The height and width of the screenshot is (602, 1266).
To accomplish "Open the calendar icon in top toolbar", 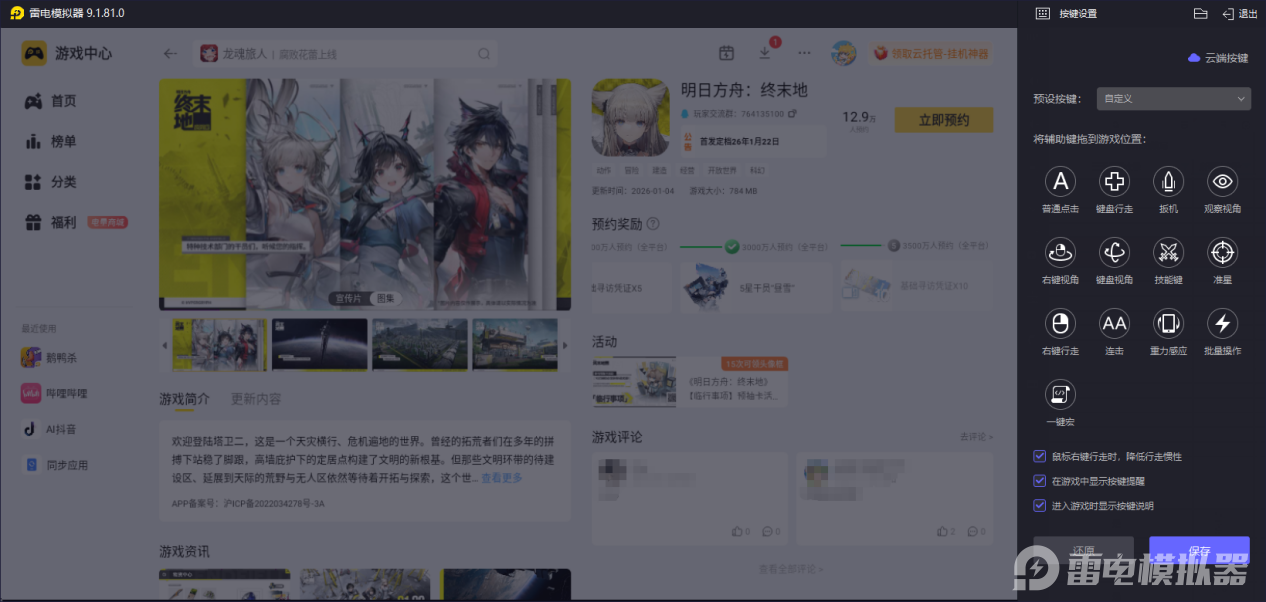I will [x=727, y=53].
